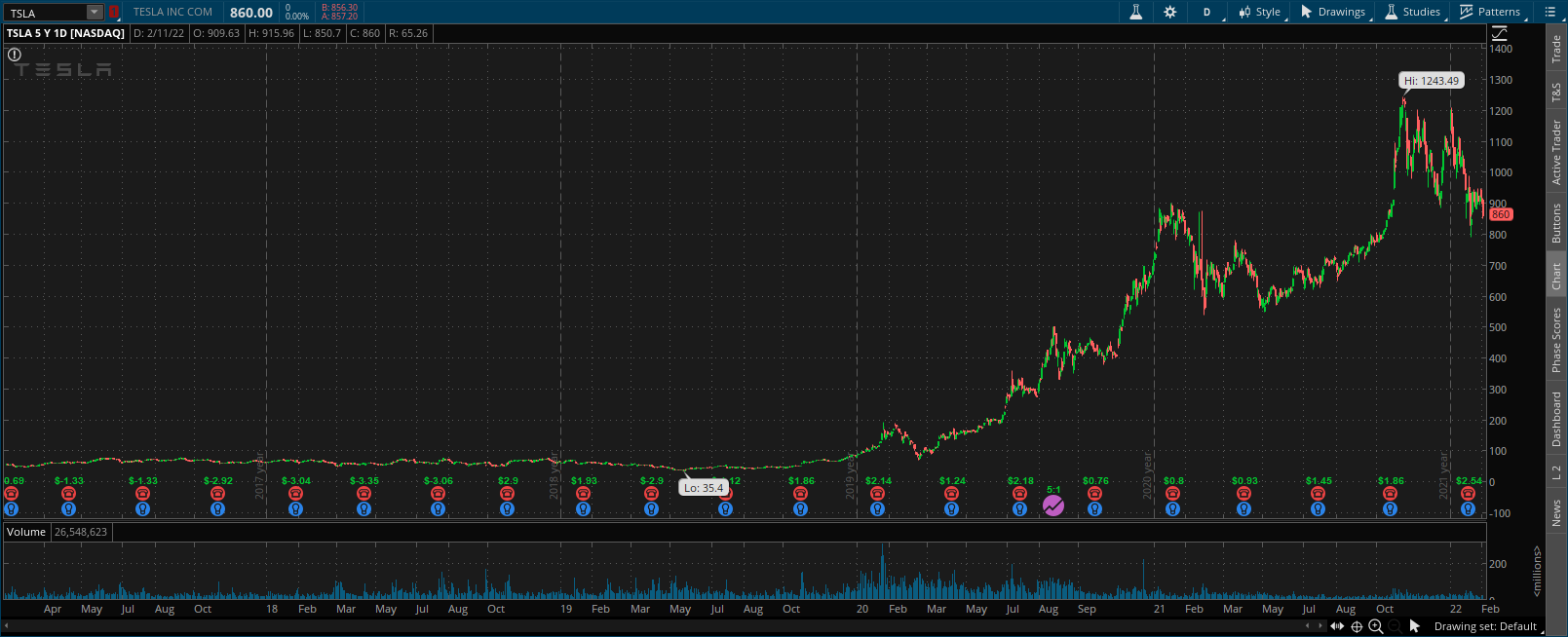Open the Buttons side tab
1568x637 pixels.
click(1556, 223)
